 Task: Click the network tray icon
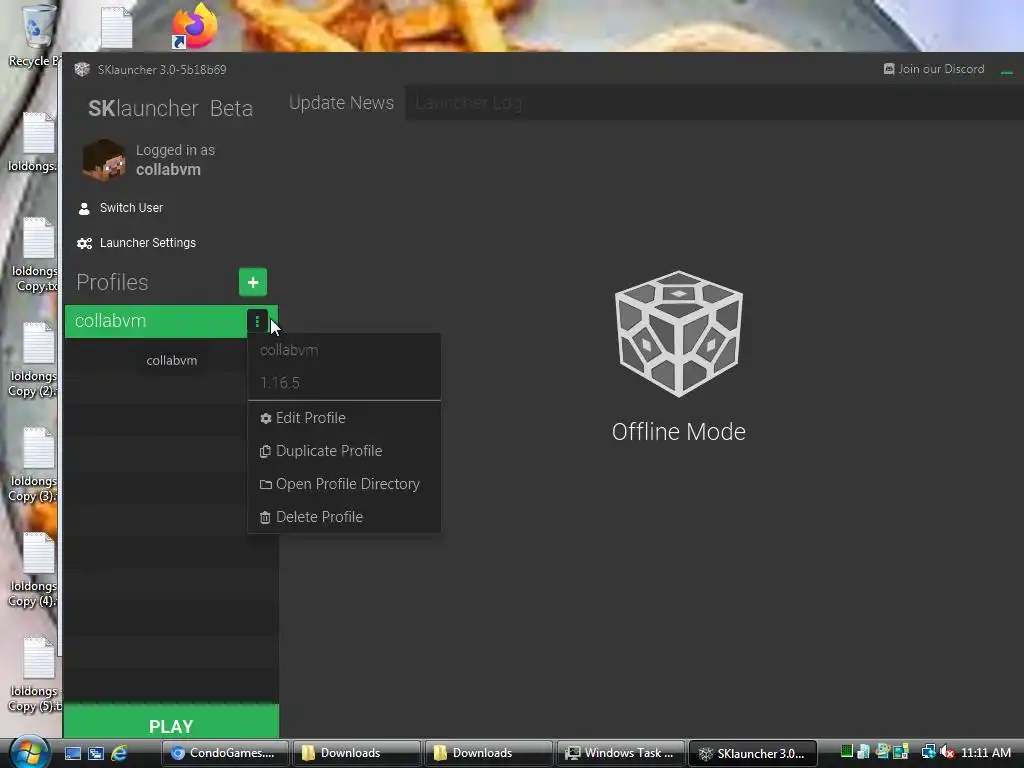(x=928, y=752)
